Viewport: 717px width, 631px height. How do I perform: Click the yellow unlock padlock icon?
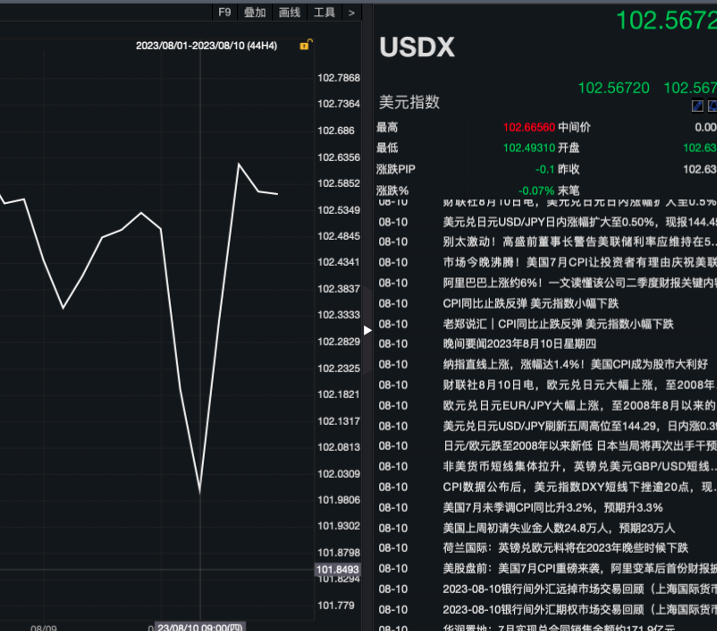click(x=305, y=45)
